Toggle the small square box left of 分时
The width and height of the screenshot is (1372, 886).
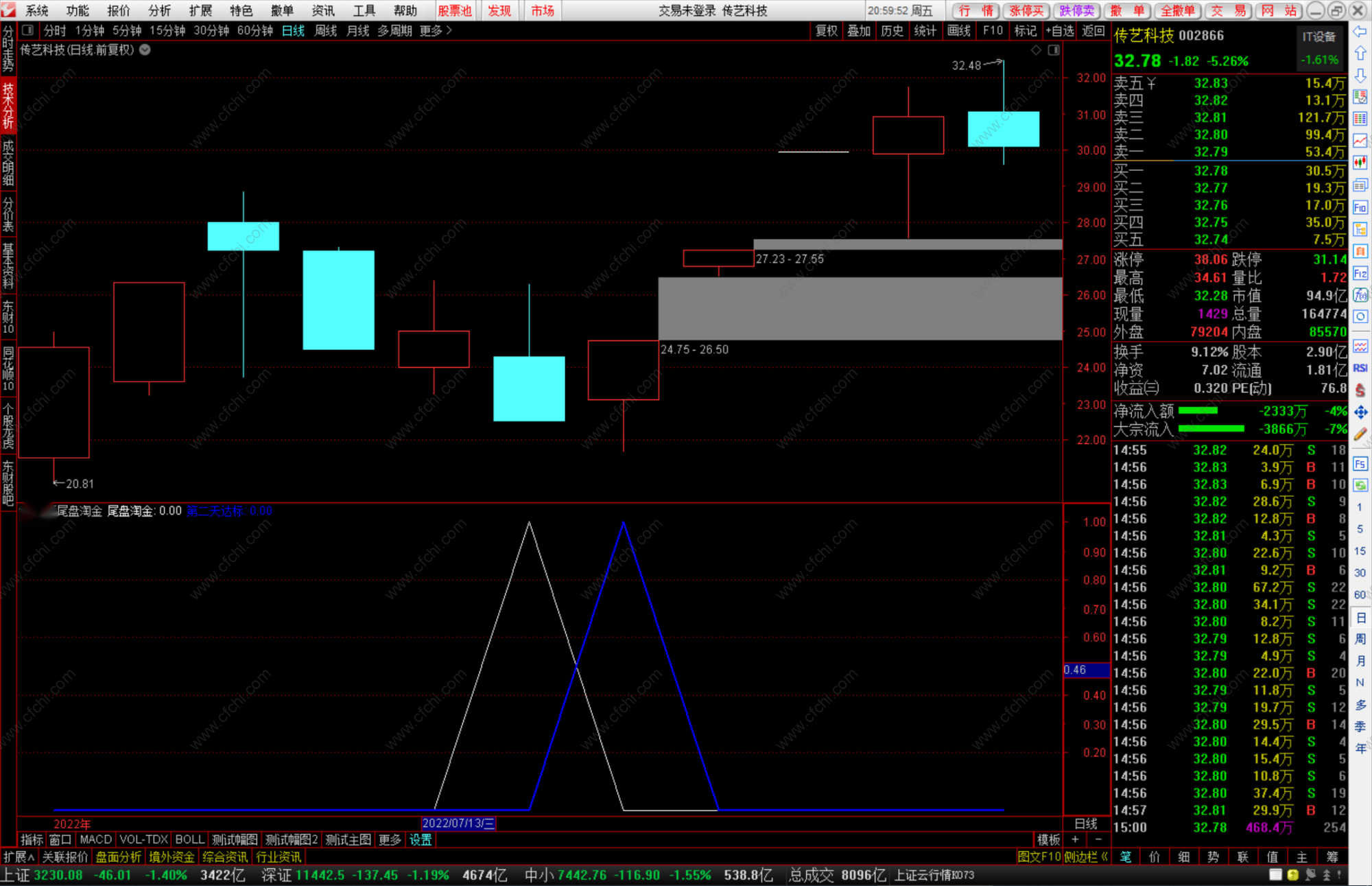click(x=28, y=30)
